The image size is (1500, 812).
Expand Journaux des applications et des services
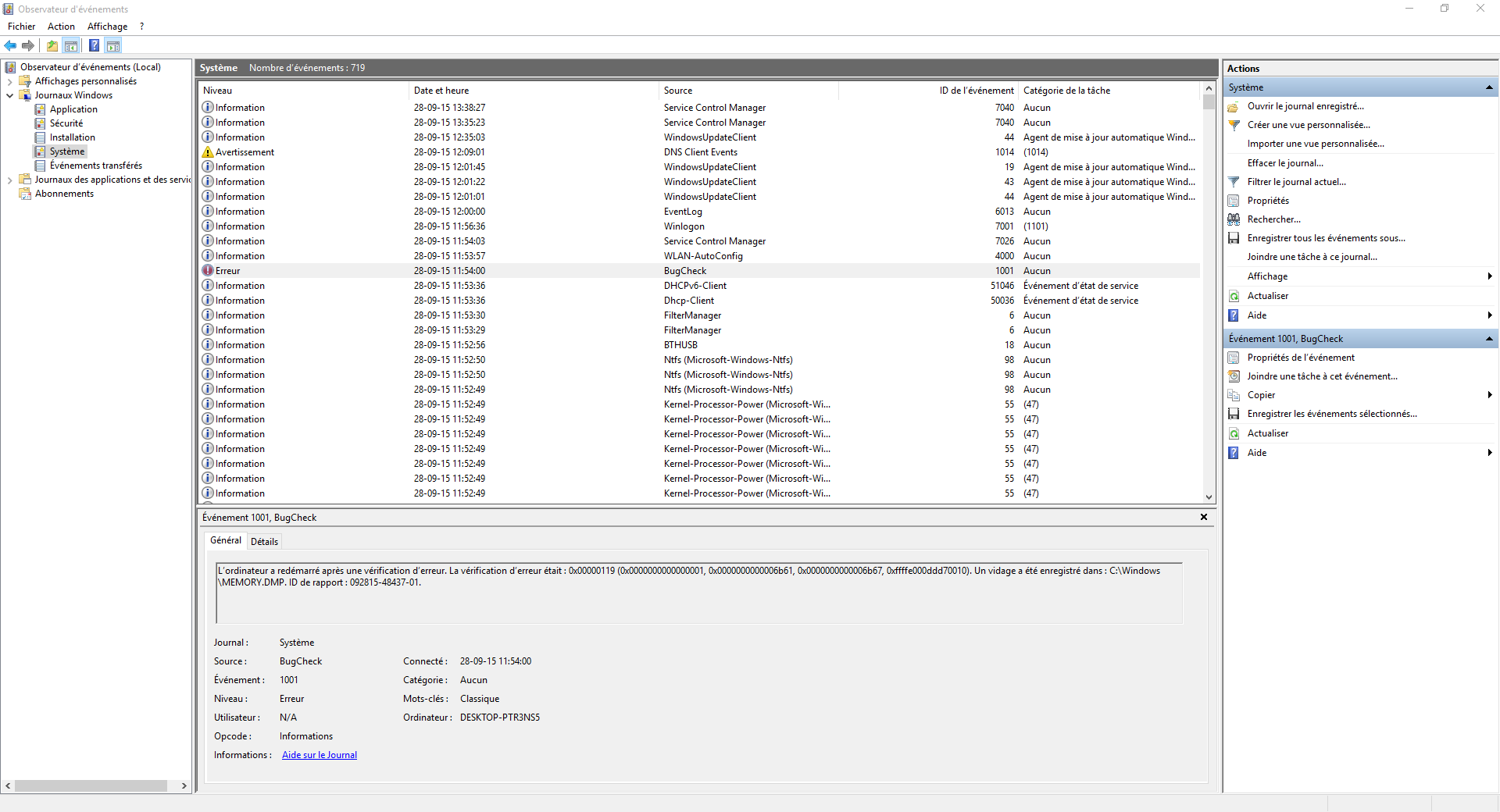[9, 180]
